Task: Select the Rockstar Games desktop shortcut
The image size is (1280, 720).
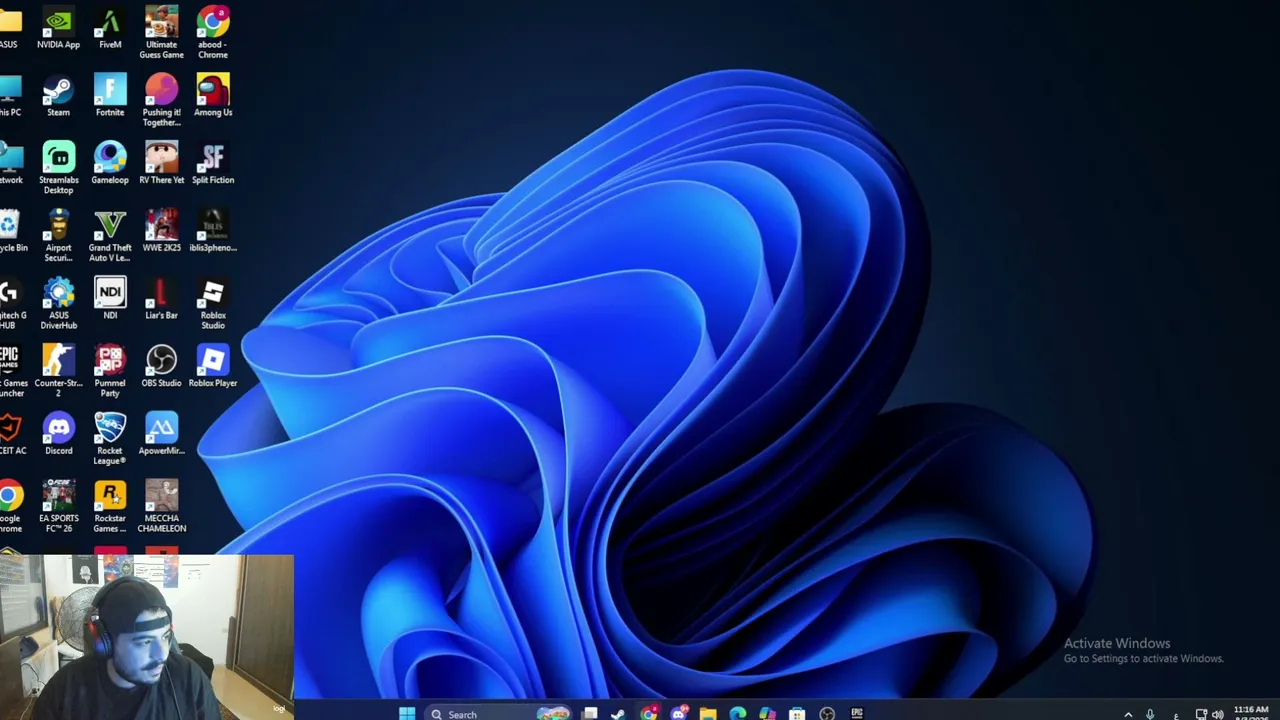Action: click(110, 506)
